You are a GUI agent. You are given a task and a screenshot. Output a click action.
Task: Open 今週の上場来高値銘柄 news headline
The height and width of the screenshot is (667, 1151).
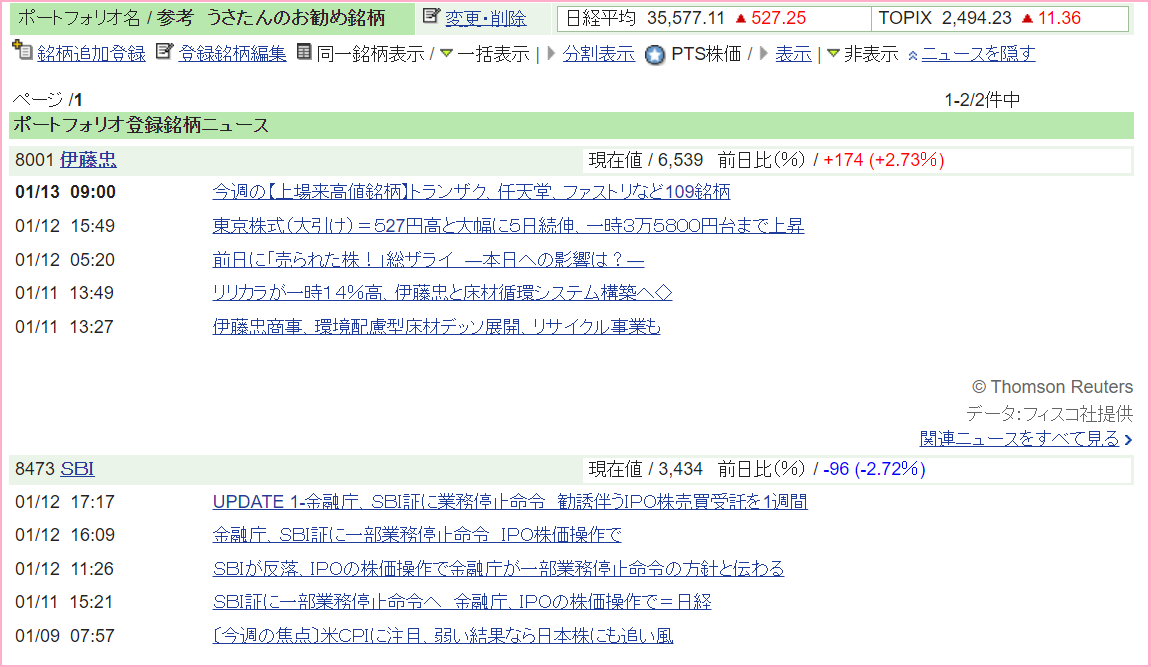[471, 192]
